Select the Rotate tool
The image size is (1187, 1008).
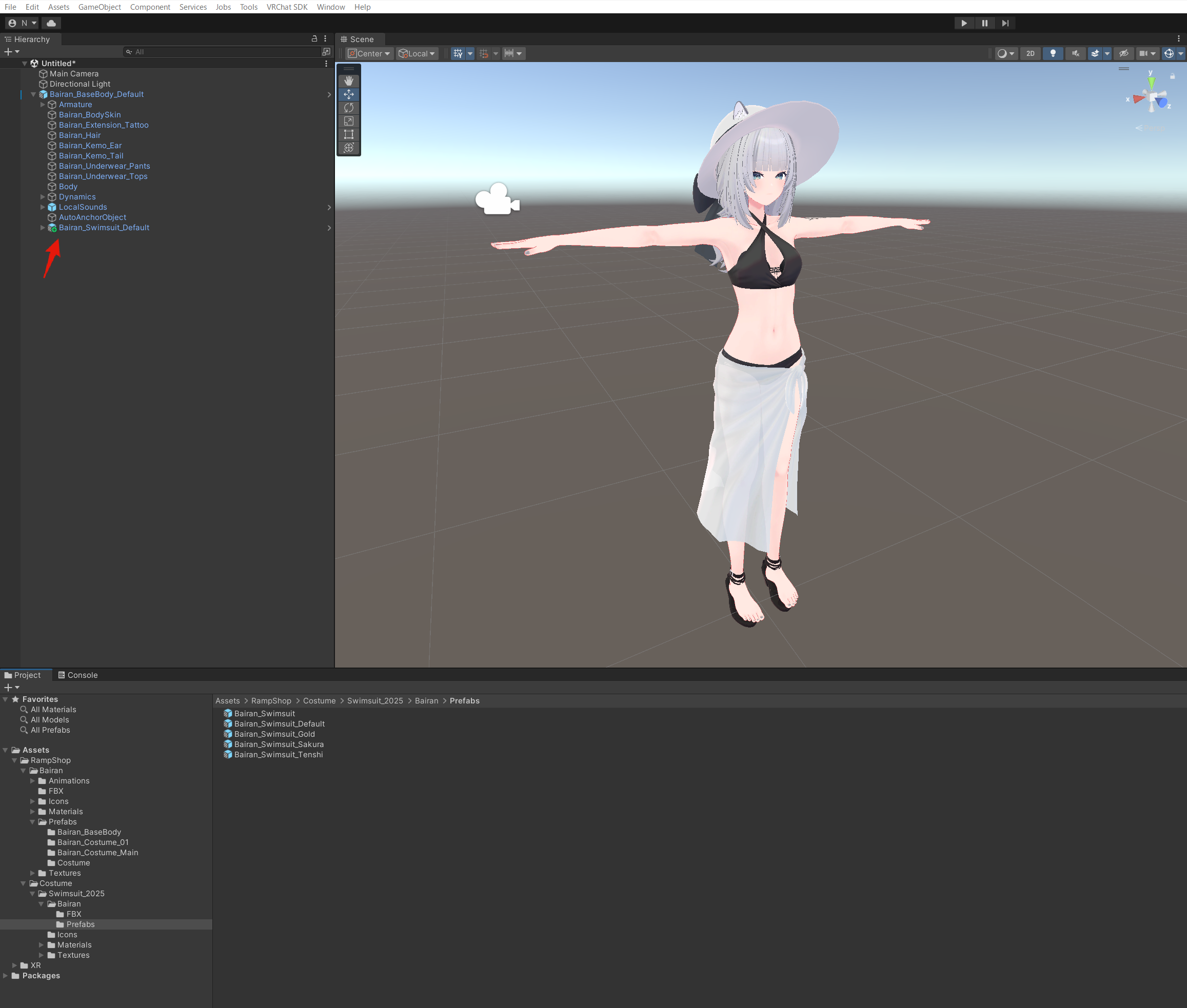coord(349,108)
